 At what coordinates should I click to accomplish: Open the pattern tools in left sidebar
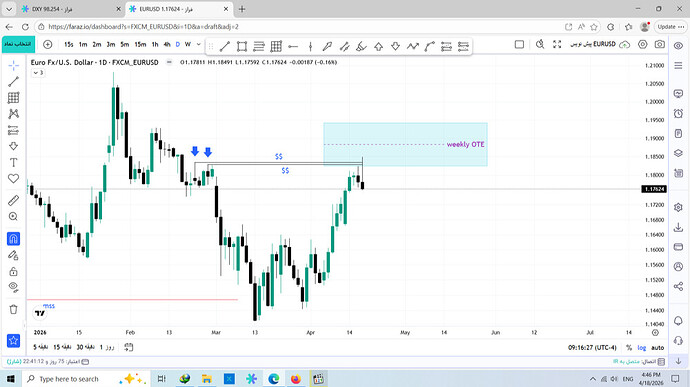coord(13,114)
